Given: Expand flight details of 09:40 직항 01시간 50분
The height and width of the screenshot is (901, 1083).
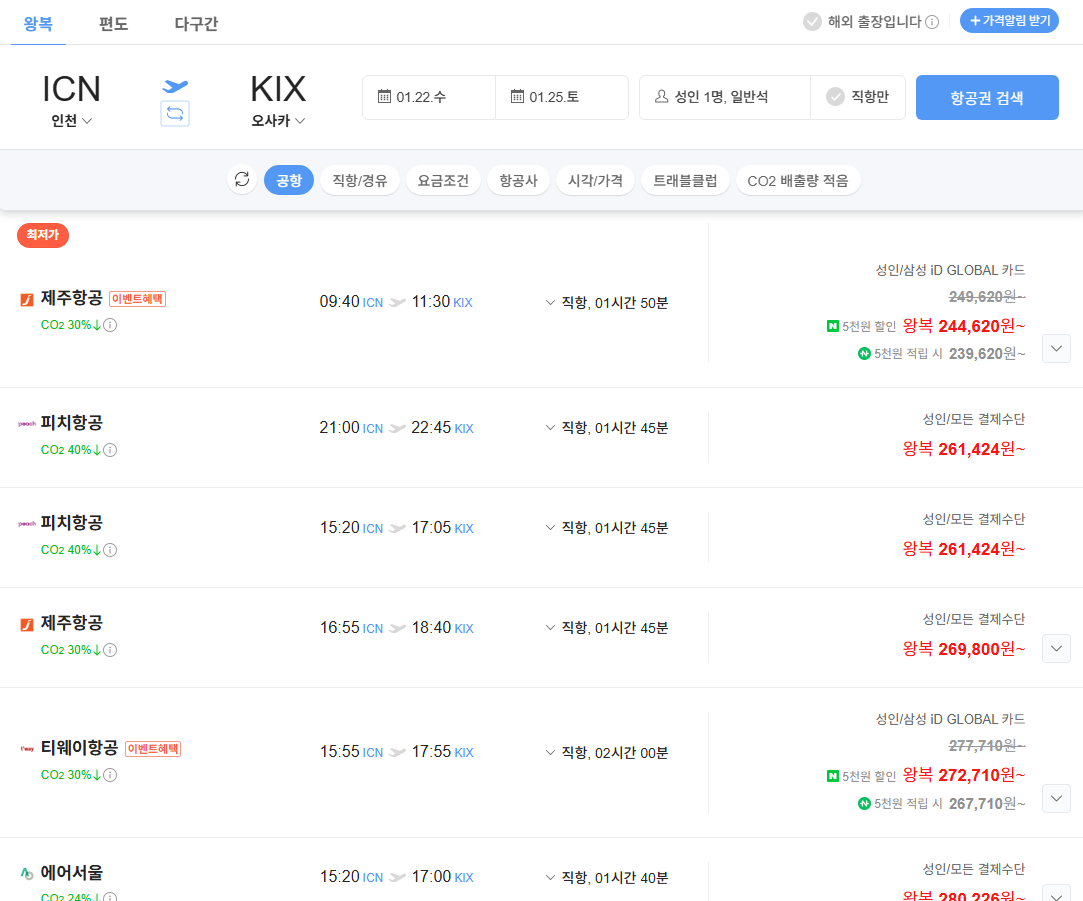Looking at the screenshot, I should [x=550, y=303].
